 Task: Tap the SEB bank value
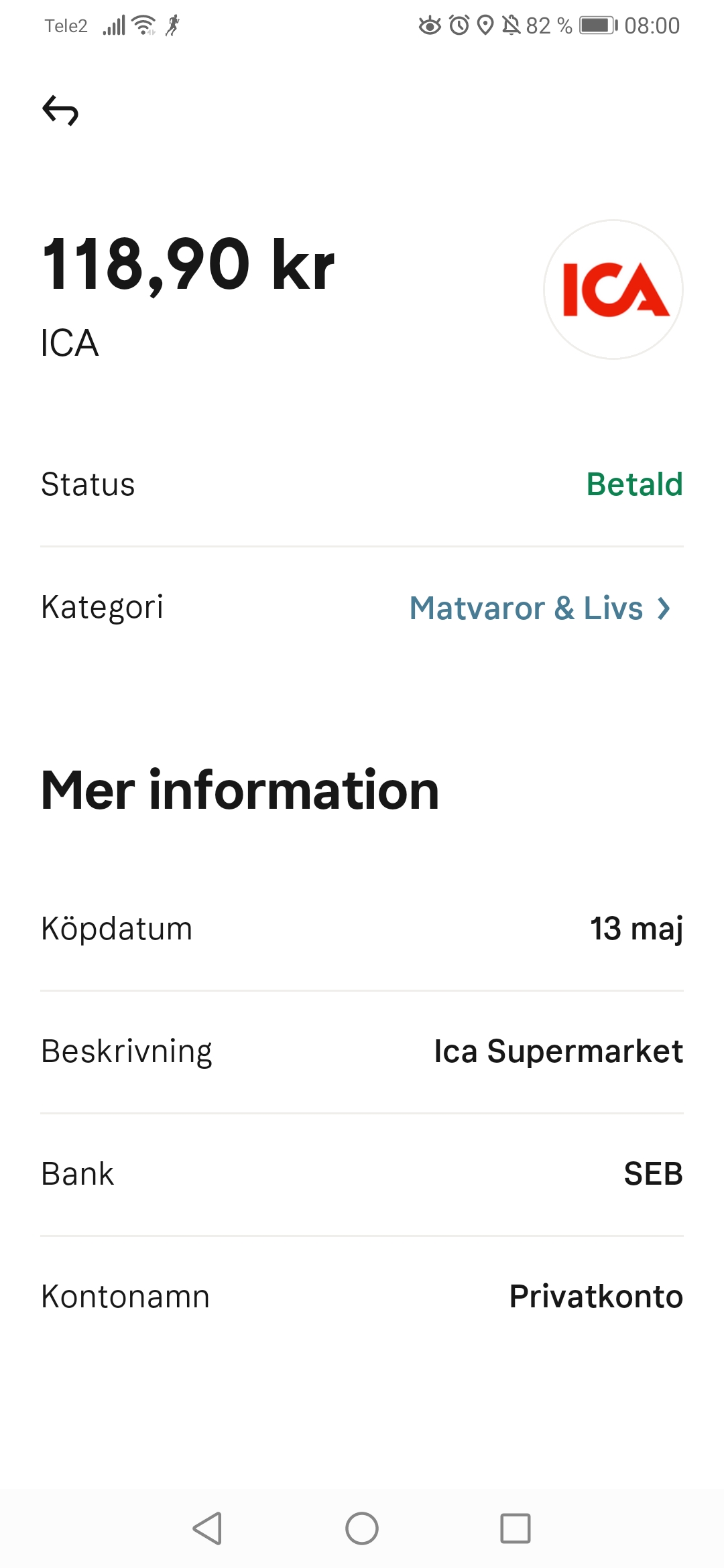(653, 1174)
